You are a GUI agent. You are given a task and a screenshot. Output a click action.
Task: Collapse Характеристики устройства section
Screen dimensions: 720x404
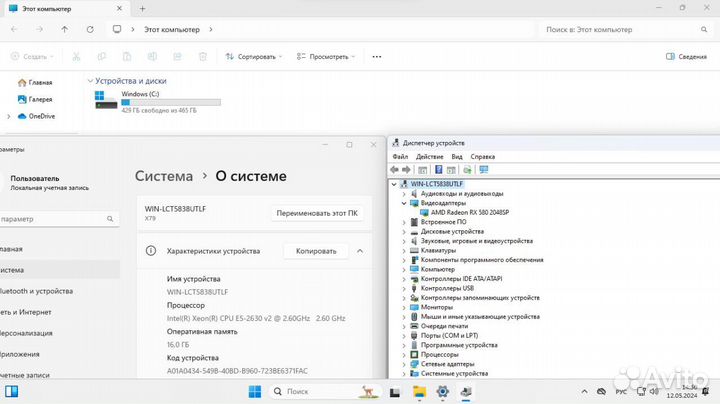(359, 251)
